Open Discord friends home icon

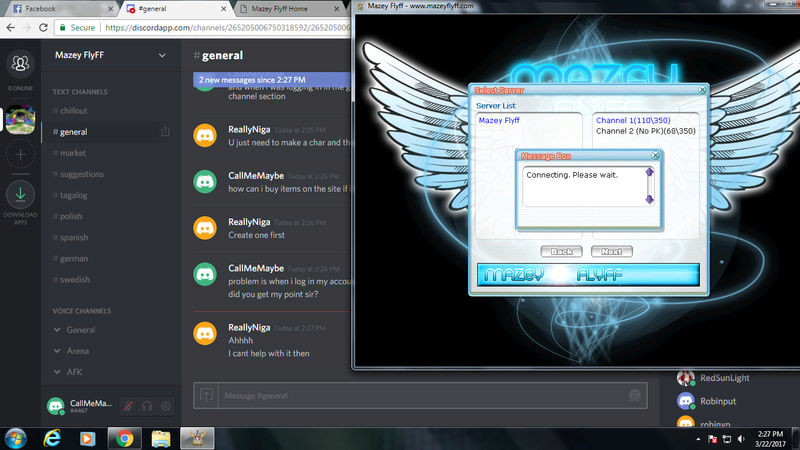pos(20,63)
